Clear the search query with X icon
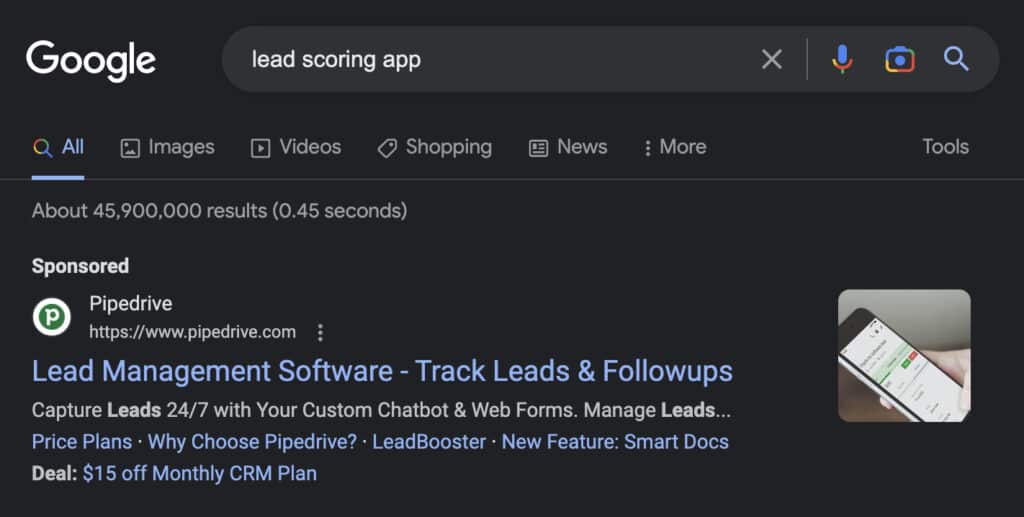1024x517 pixels. pyautogui.click(x=771, y=59)
